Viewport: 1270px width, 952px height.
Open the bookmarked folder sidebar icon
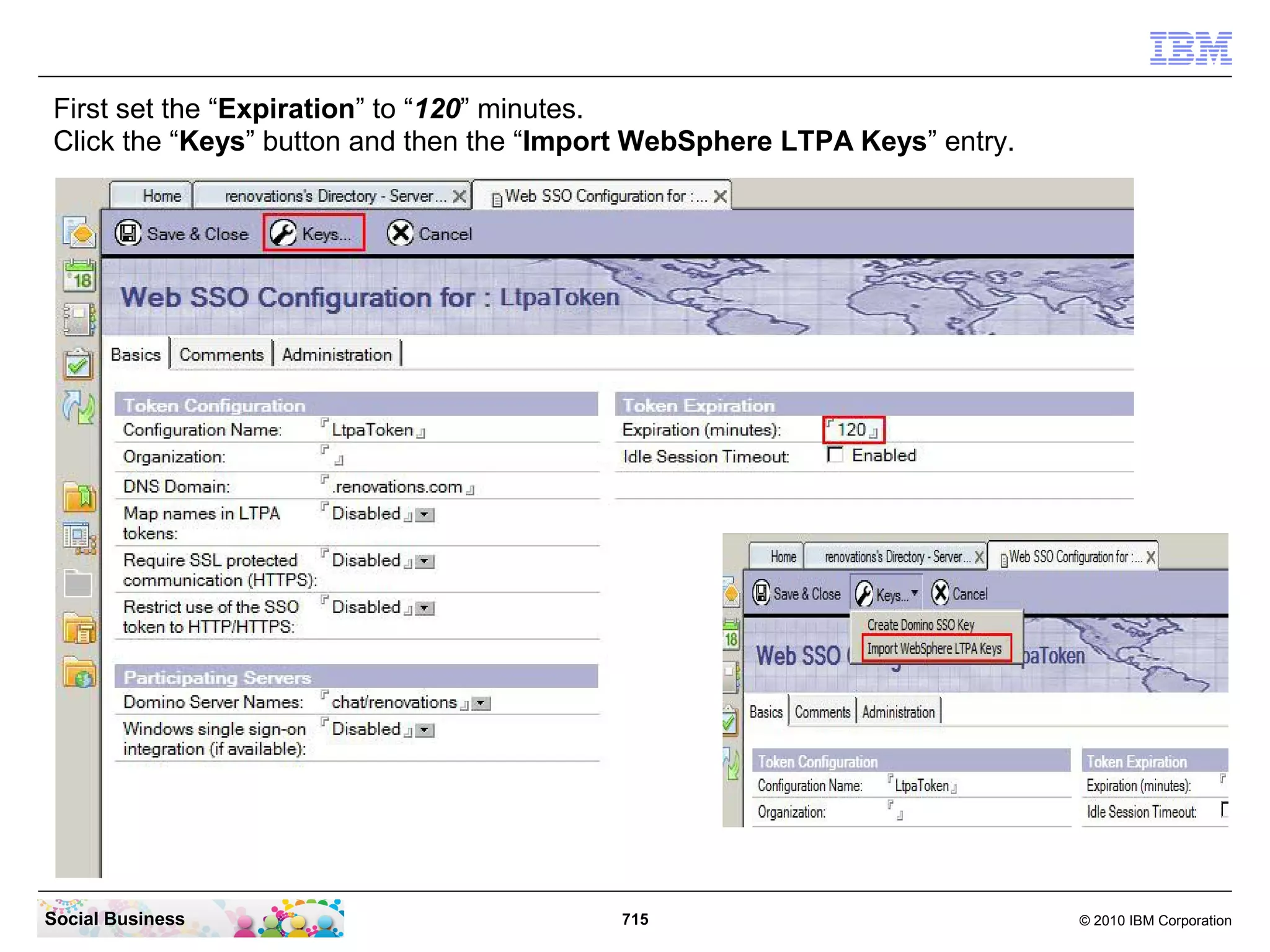(79, 496)
